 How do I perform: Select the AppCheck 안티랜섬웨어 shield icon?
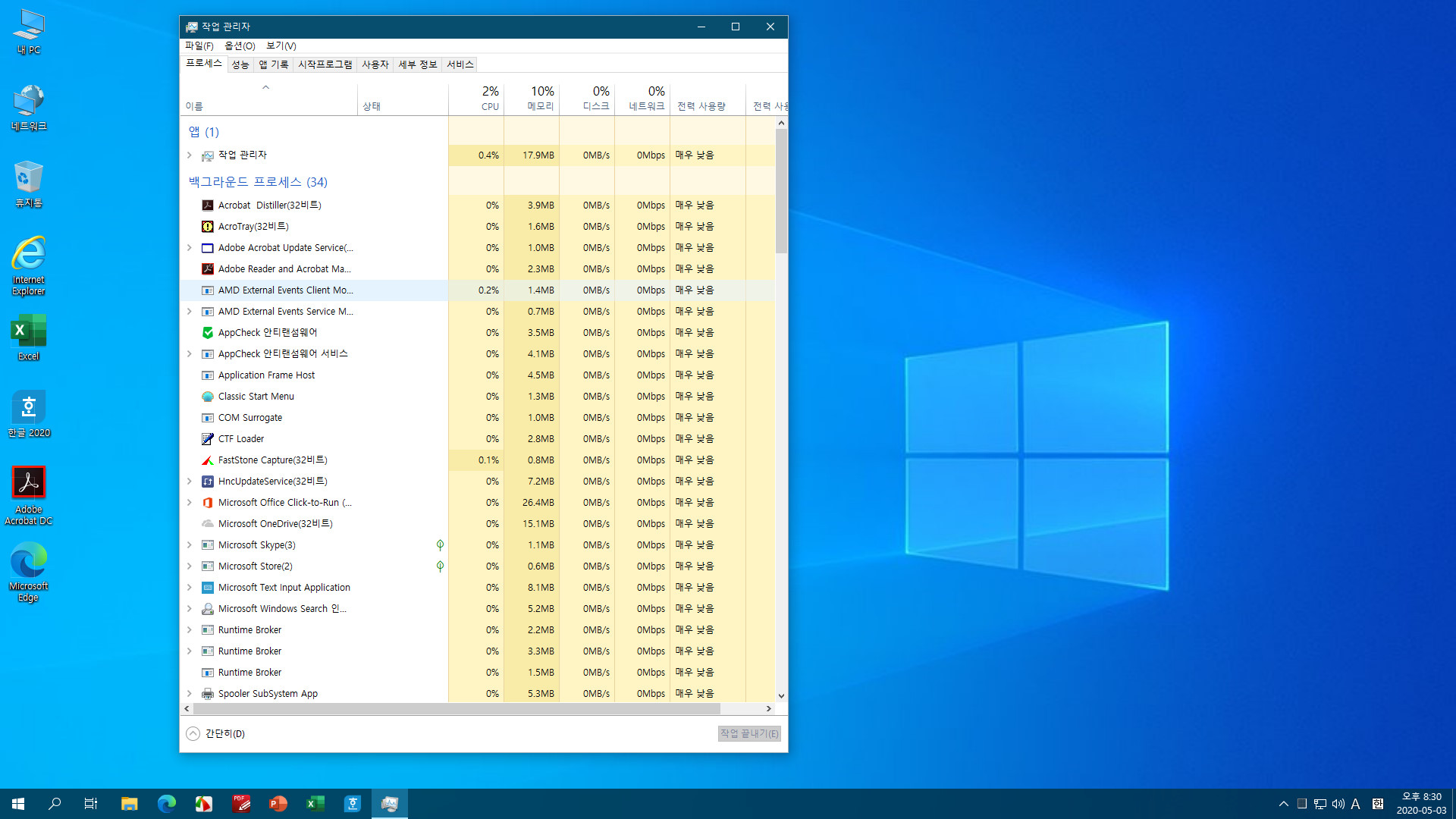point(207,333)
